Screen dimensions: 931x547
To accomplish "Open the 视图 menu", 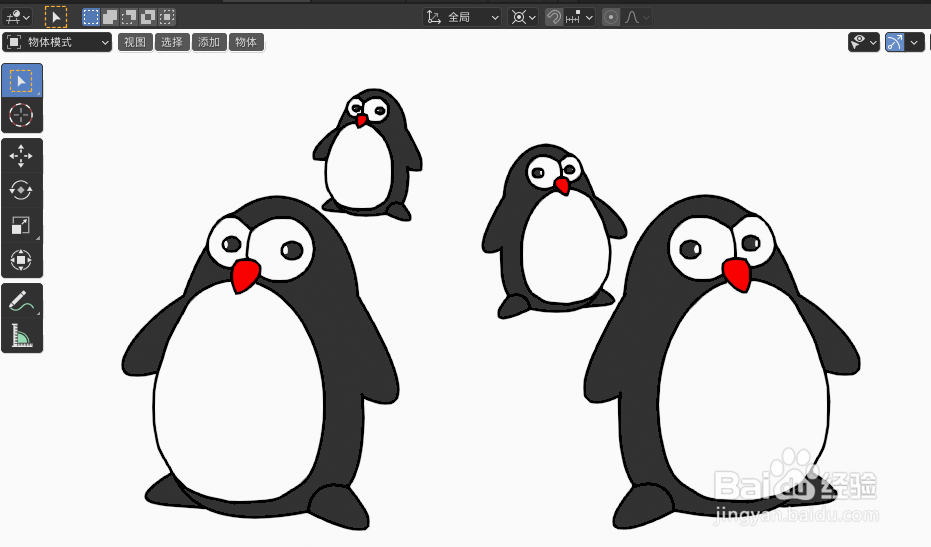I will coord(135,42).
